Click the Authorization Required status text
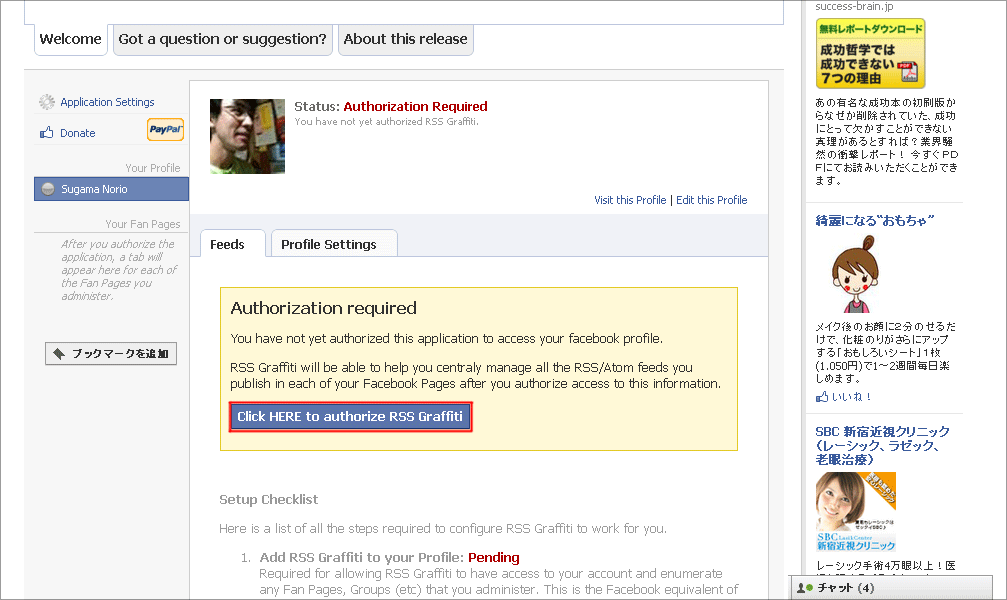This screenshot has width=1007, height=600. point(416,107)
